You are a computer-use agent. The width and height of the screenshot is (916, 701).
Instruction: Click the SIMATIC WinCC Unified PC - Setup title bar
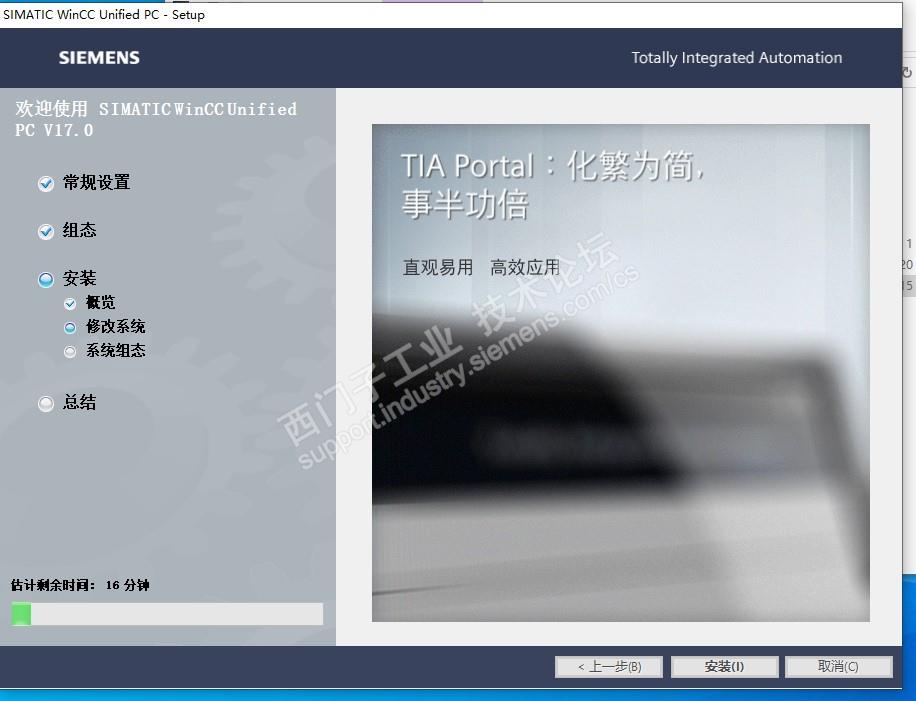tap(450, 15)
